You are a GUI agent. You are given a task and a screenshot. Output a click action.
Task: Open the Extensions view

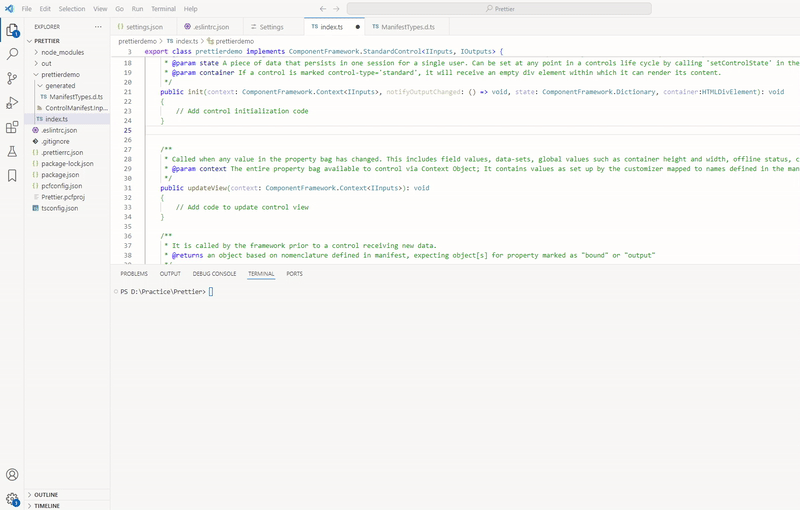[x=12, y=127]
